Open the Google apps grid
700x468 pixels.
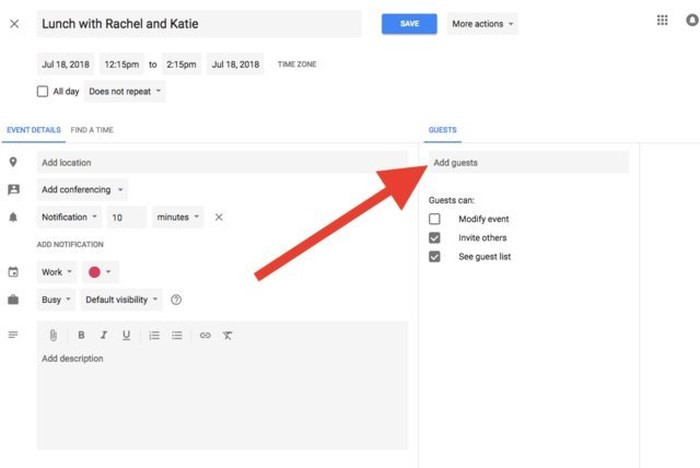(x=662, y=21)
